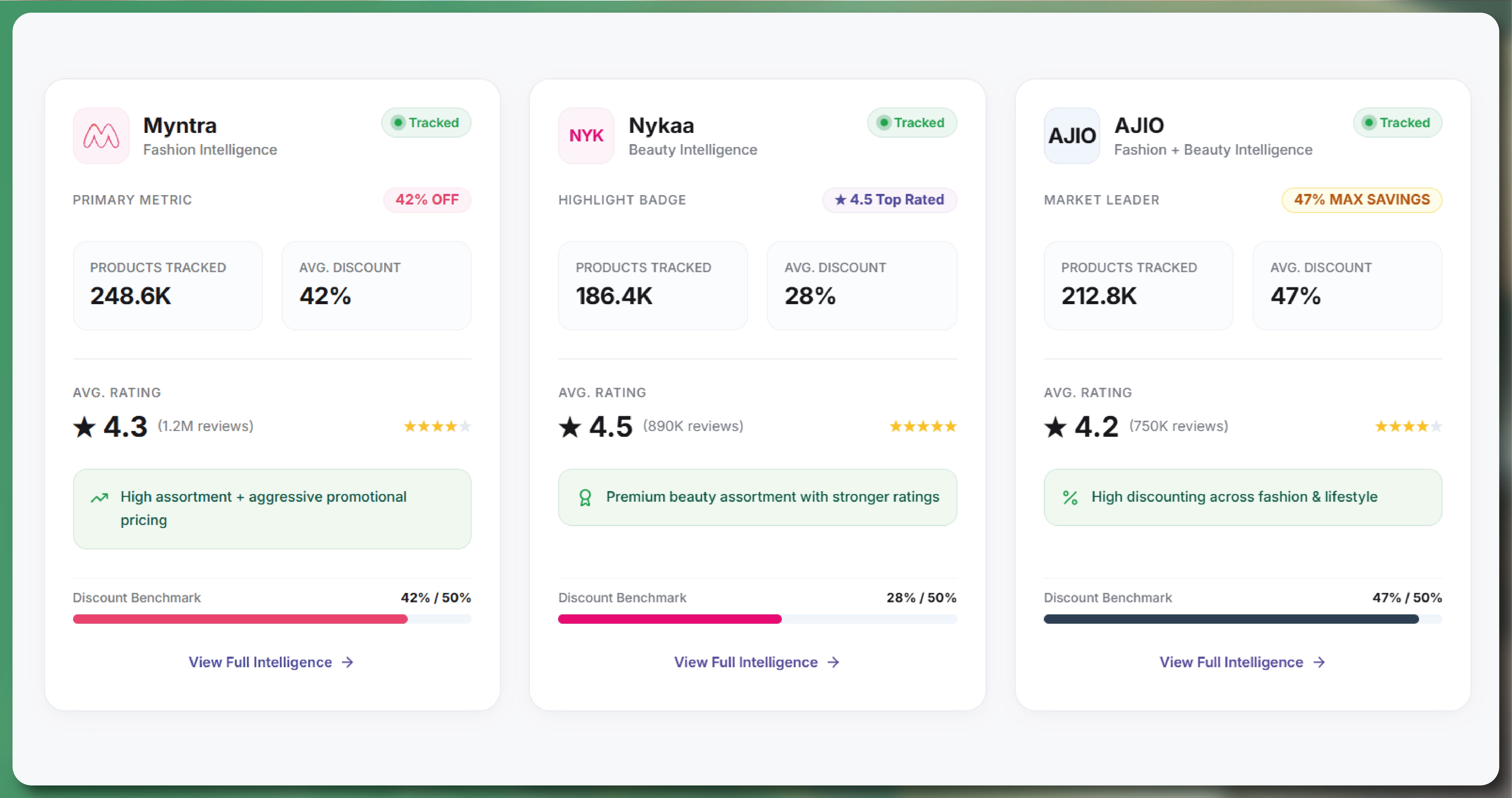
Task: Click the '47% / 50%' benchmark value
Action: click(x=1408, y=598)
